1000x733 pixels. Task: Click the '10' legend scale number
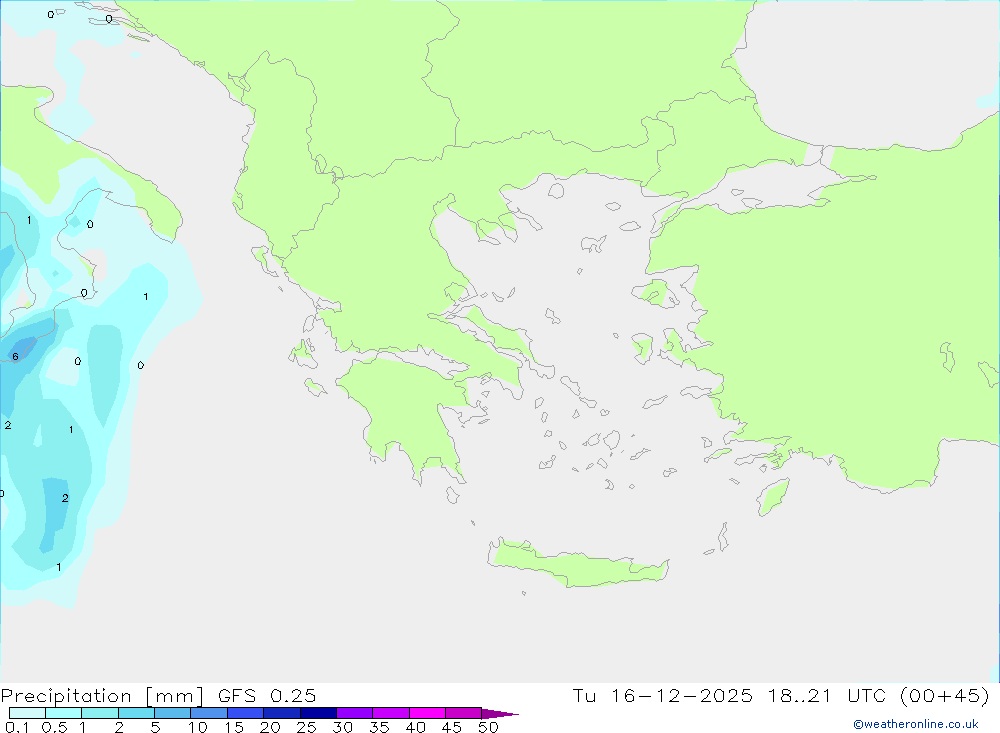click(x=198, y=727)
